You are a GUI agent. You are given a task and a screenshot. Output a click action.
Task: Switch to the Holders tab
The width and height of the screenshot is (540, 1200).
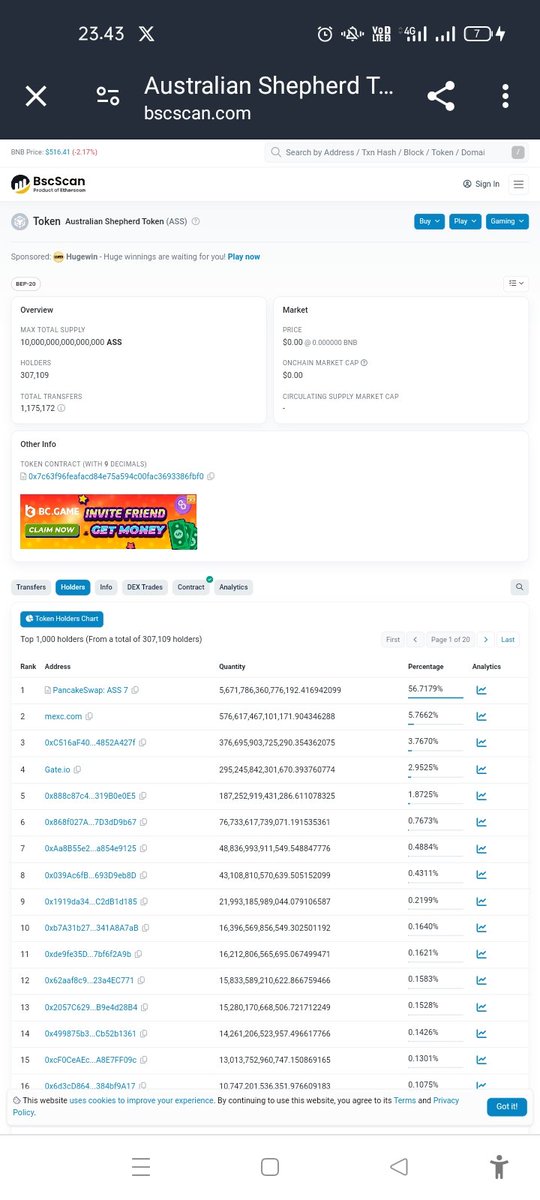coord(73,587)
